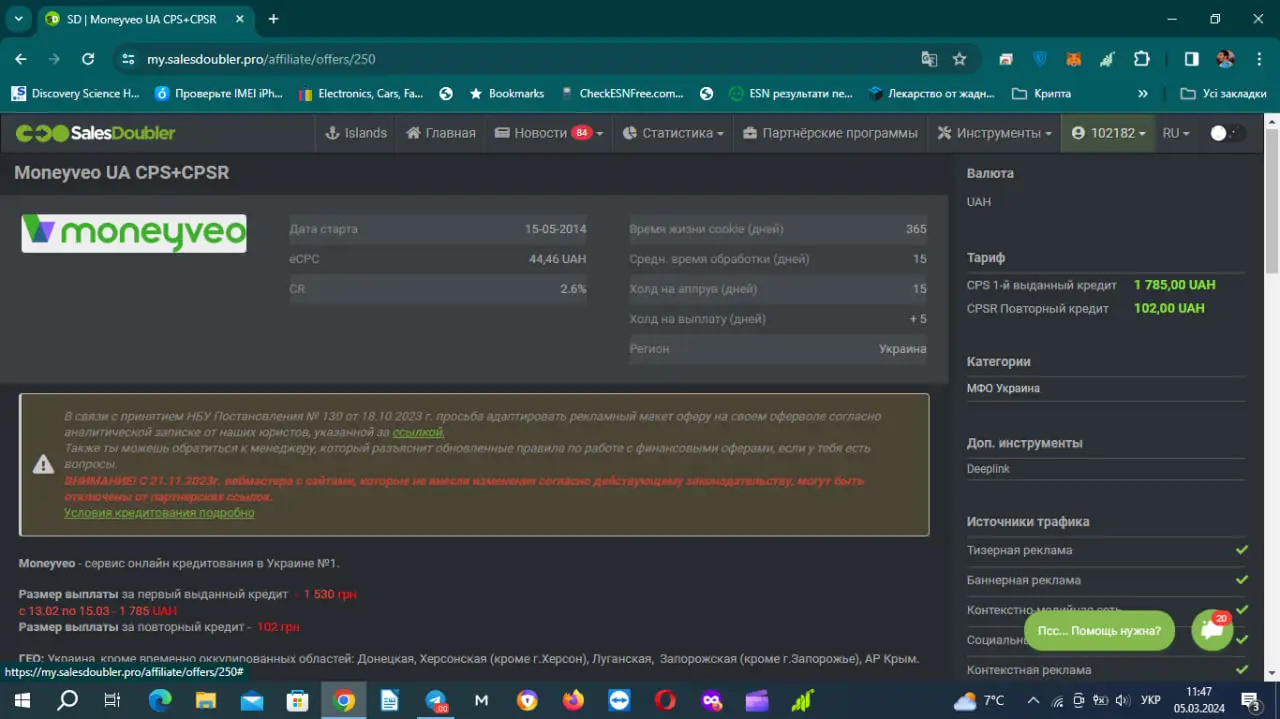Show more bookmarks with the chevron
This screenshot has height=719, width=1280.
pos(1143,93)
